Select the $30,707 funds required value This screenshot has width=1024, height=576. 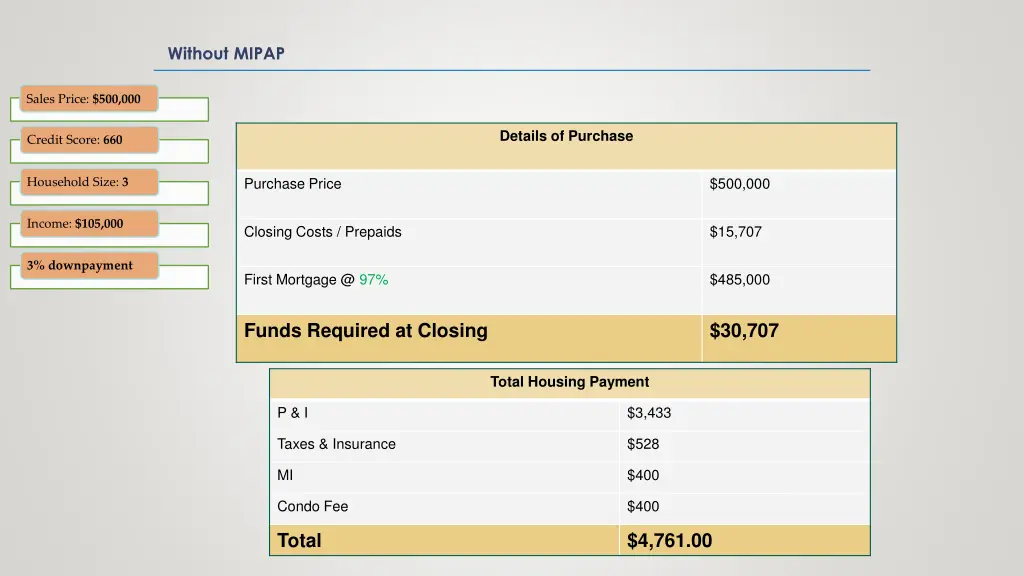pyautogui.click(x=744, y=331)
